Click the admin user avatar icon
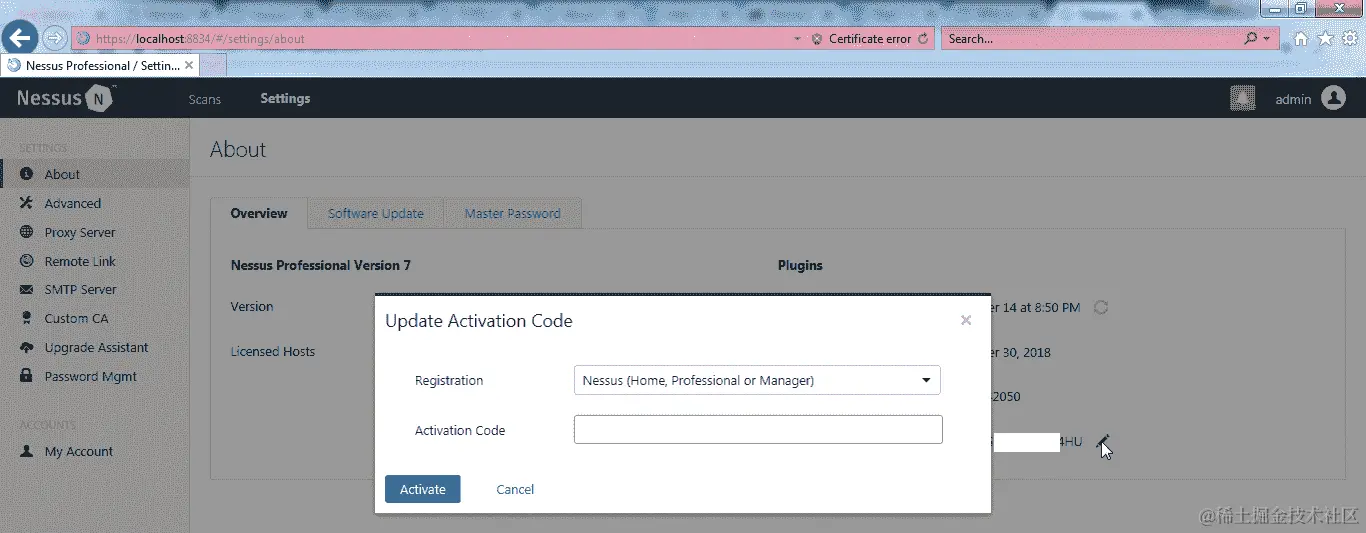The height and width of the screenshot is (533, 1366). (1333, 98)
